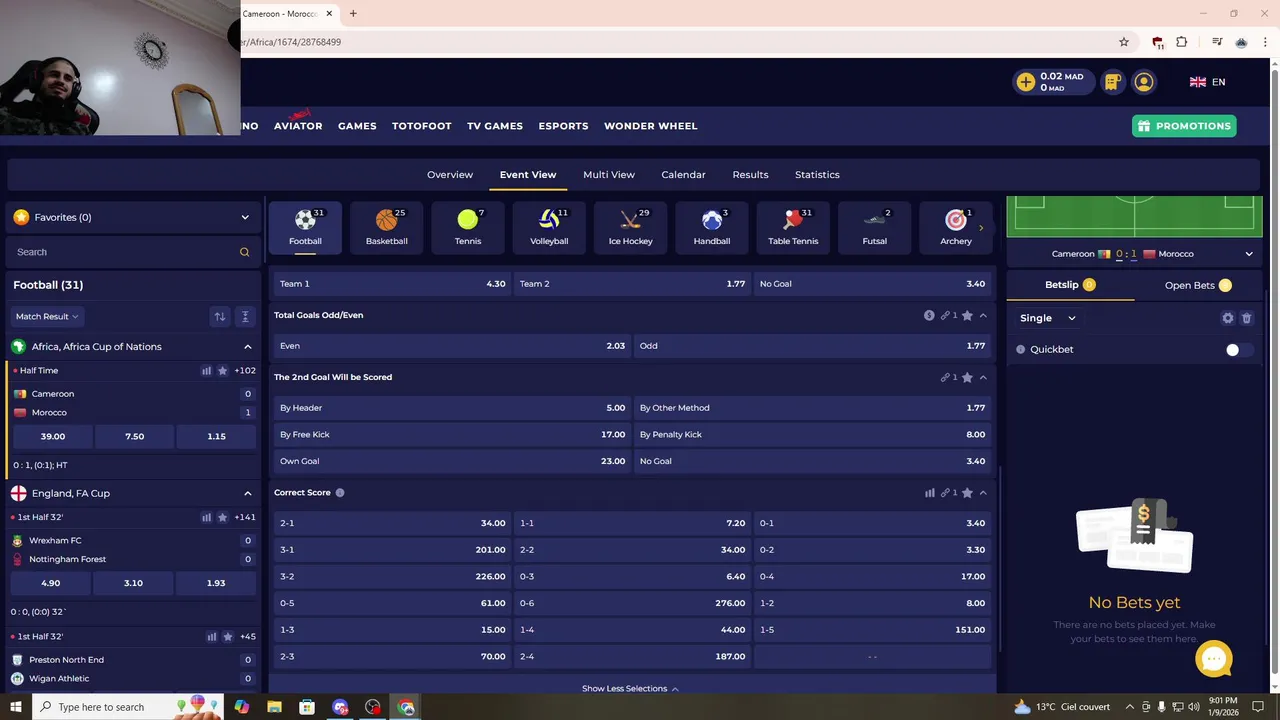1280x720 pixels.
Task: Select the Ice Hockey sport icon
Action: pyautogui.click(x=630, y=227)
